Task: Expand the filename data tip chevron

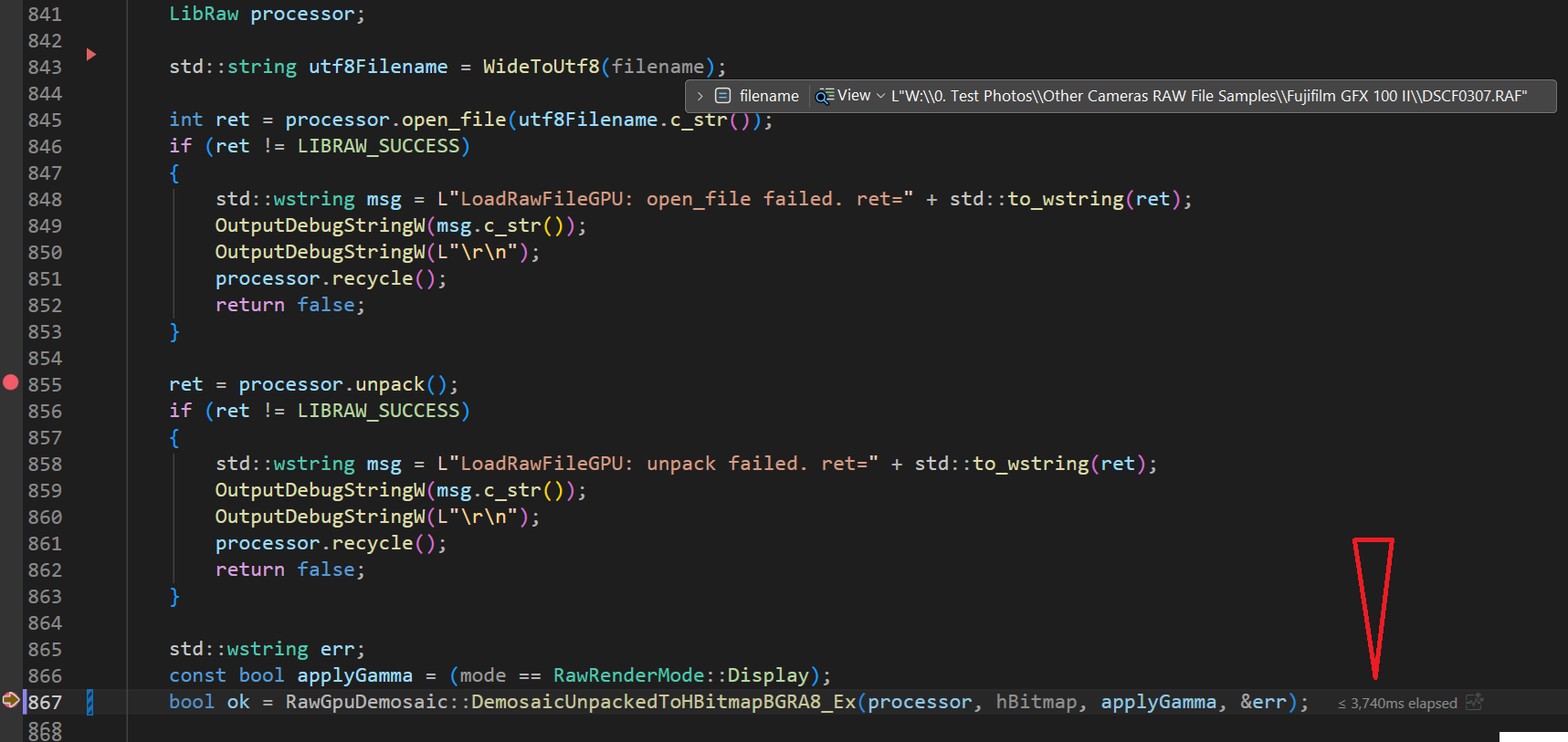Action: coord(700,96)
